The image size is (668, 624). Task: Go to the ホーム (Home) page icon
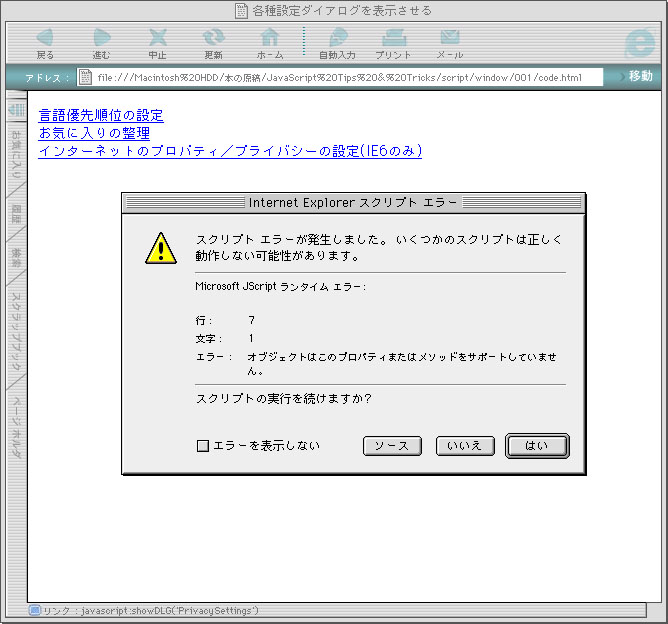pos(270,43)
